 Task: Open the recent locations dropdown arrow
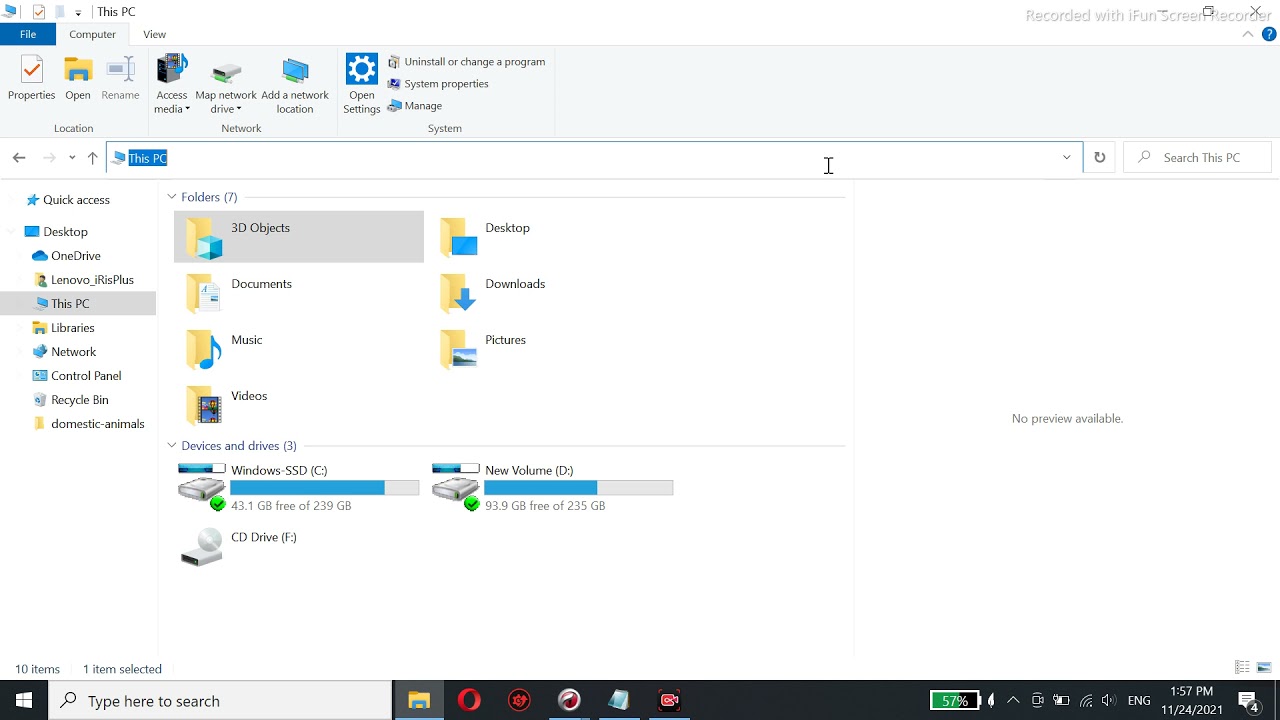72,158
